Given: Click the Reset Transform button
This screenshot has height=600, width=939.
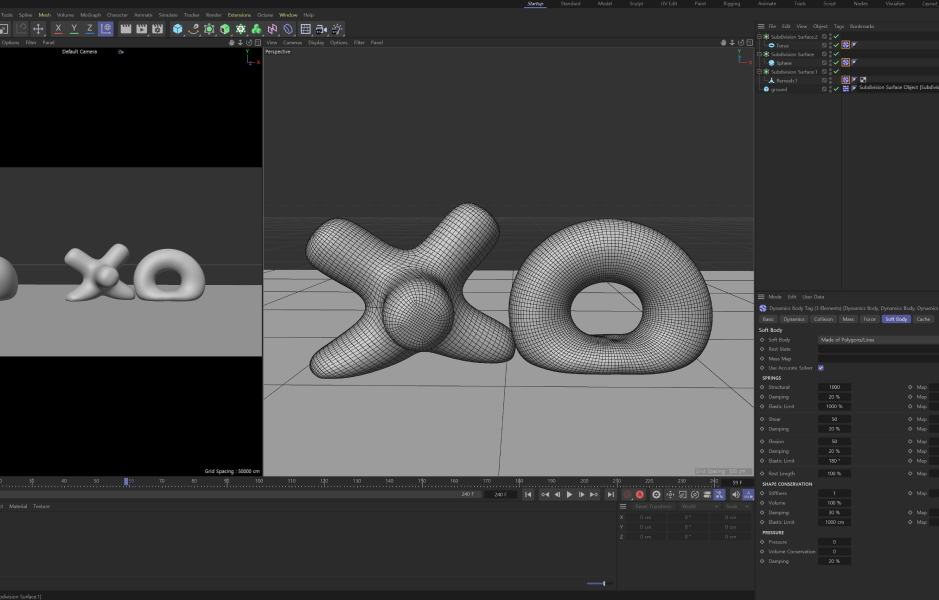Looking at the screenshot, I should (x=655, y=506).
